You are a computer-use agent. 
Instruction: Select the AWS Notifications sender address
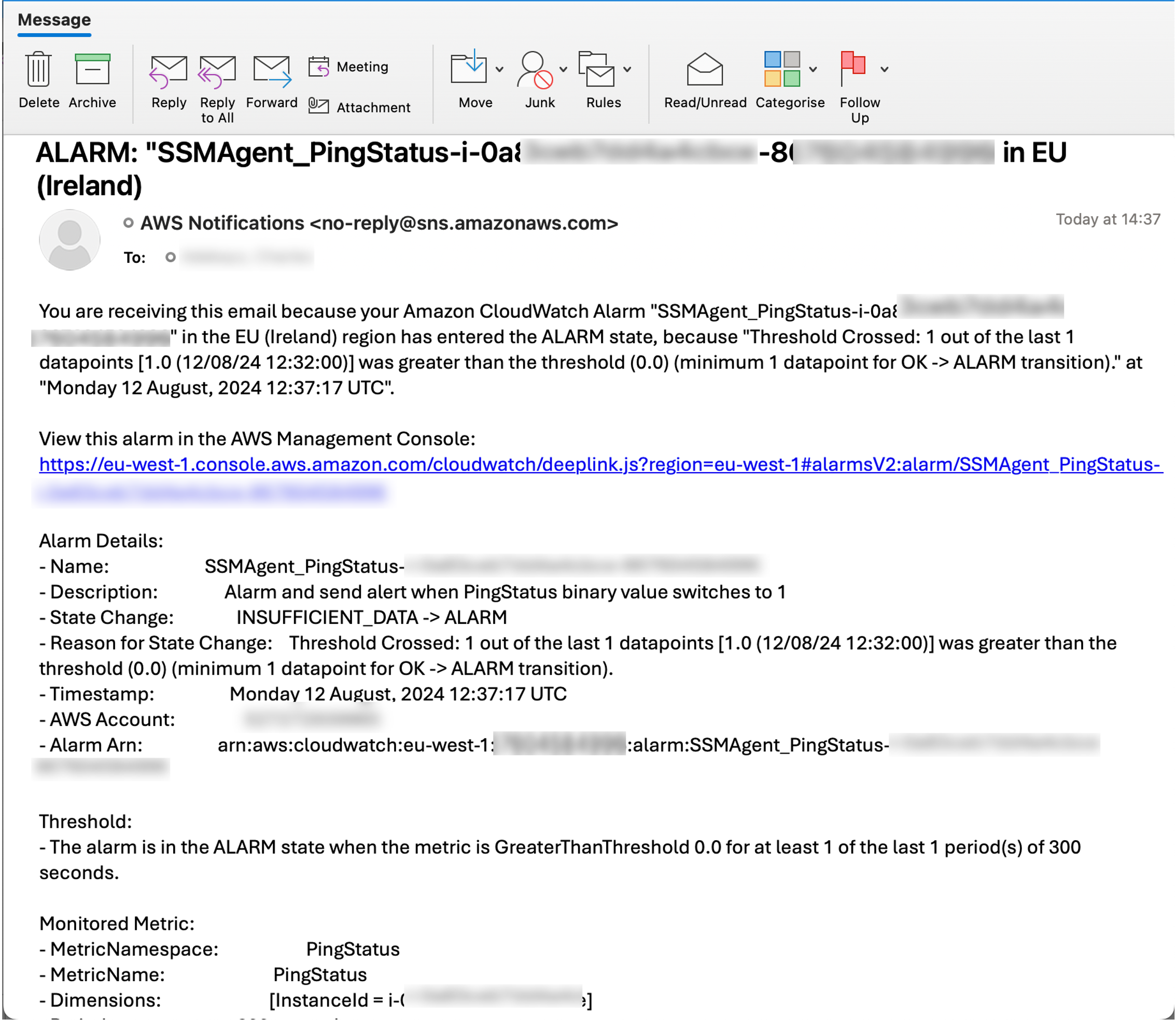click(x=379, y=223)
